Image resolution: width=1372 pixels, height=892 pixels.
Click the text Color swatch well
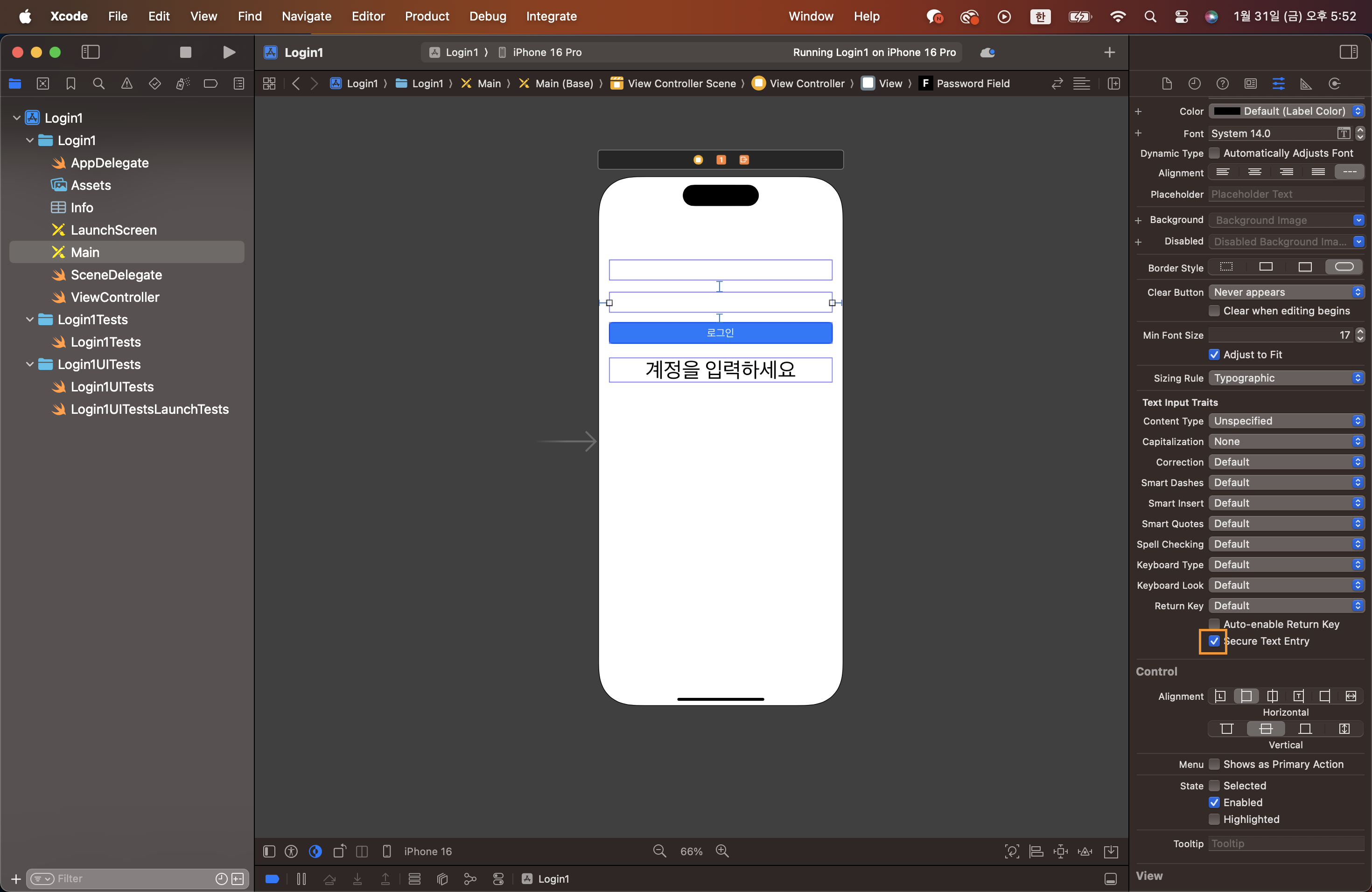pyautogui.click(x=1227, y=111)
